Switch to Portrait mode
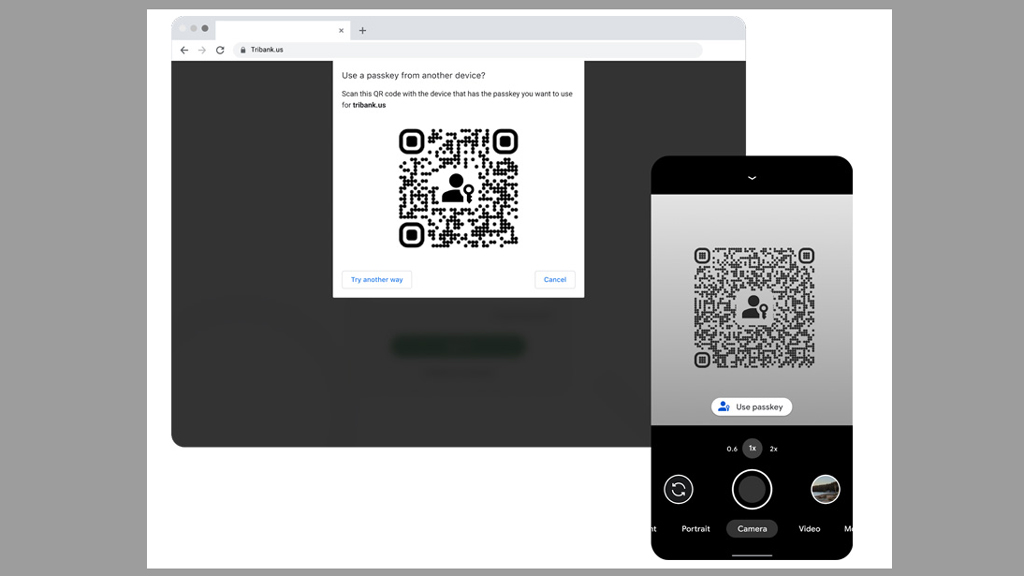Viewport: 1024px width, 576px height. [696, 529]
